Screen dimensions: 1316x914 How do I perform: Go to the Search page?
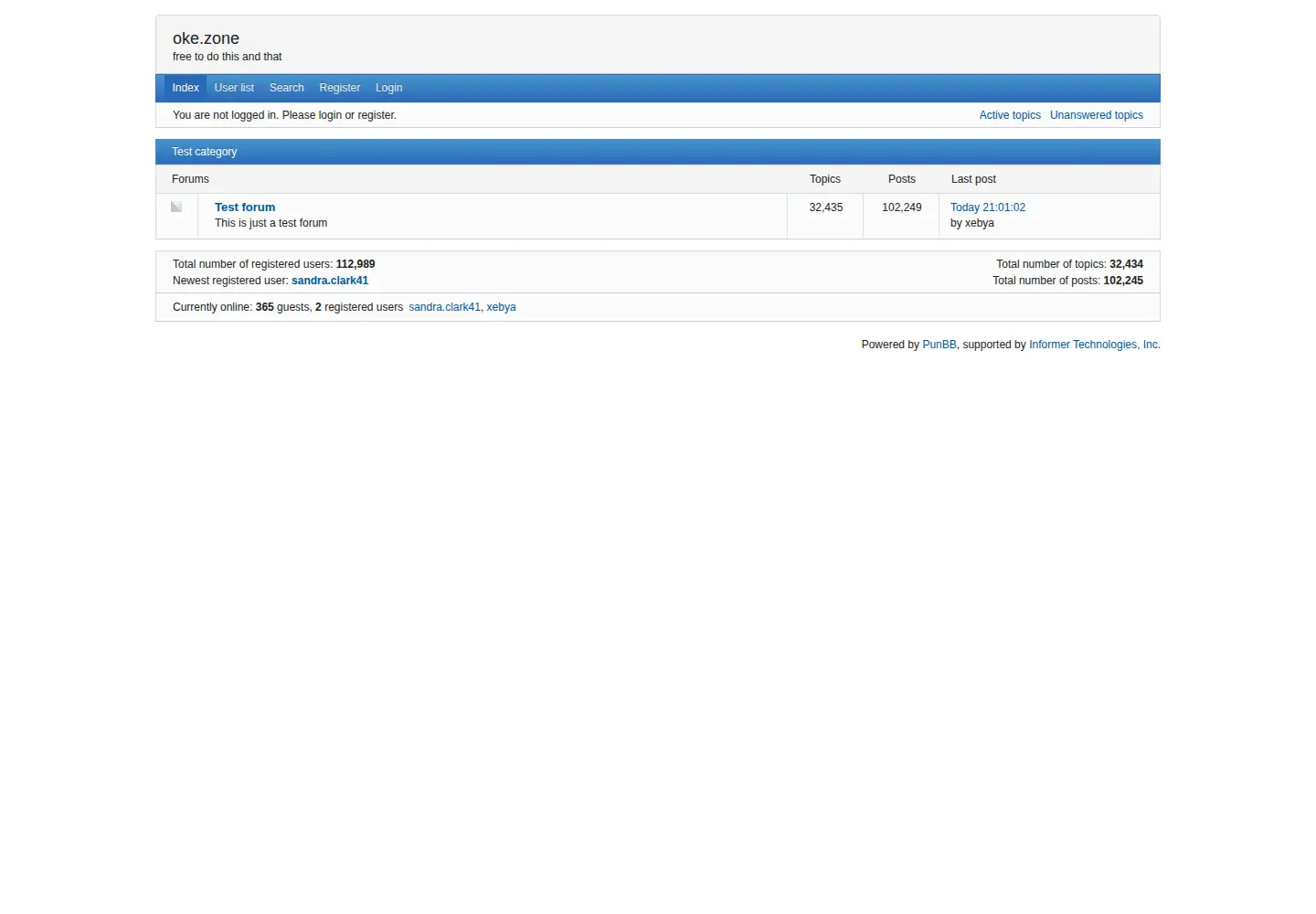pyautogui.click(x=287, y=88)
